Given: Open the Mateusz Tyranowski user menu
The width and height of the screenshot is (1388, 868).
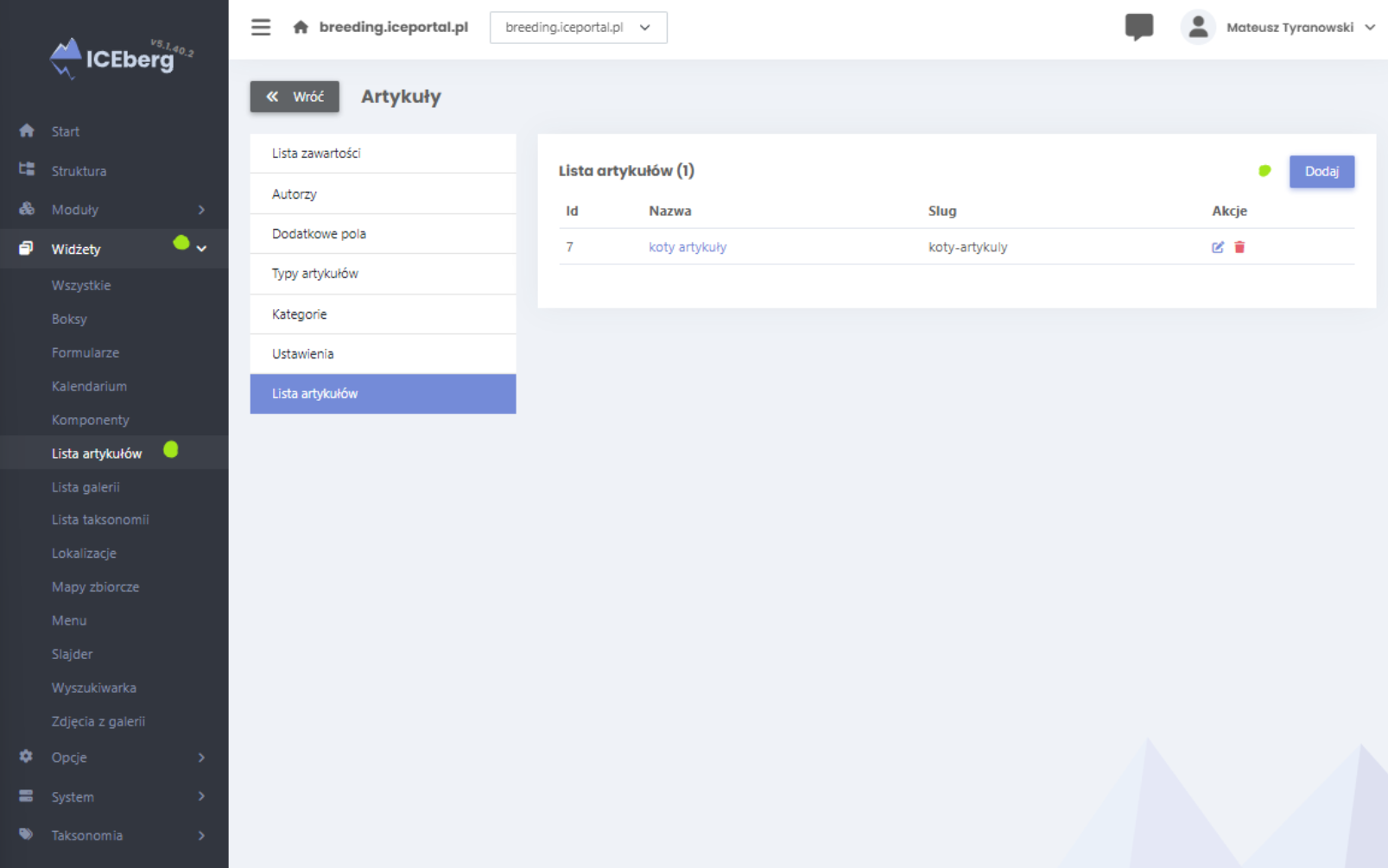Looking at the screenshot, I should point(1299,28).
